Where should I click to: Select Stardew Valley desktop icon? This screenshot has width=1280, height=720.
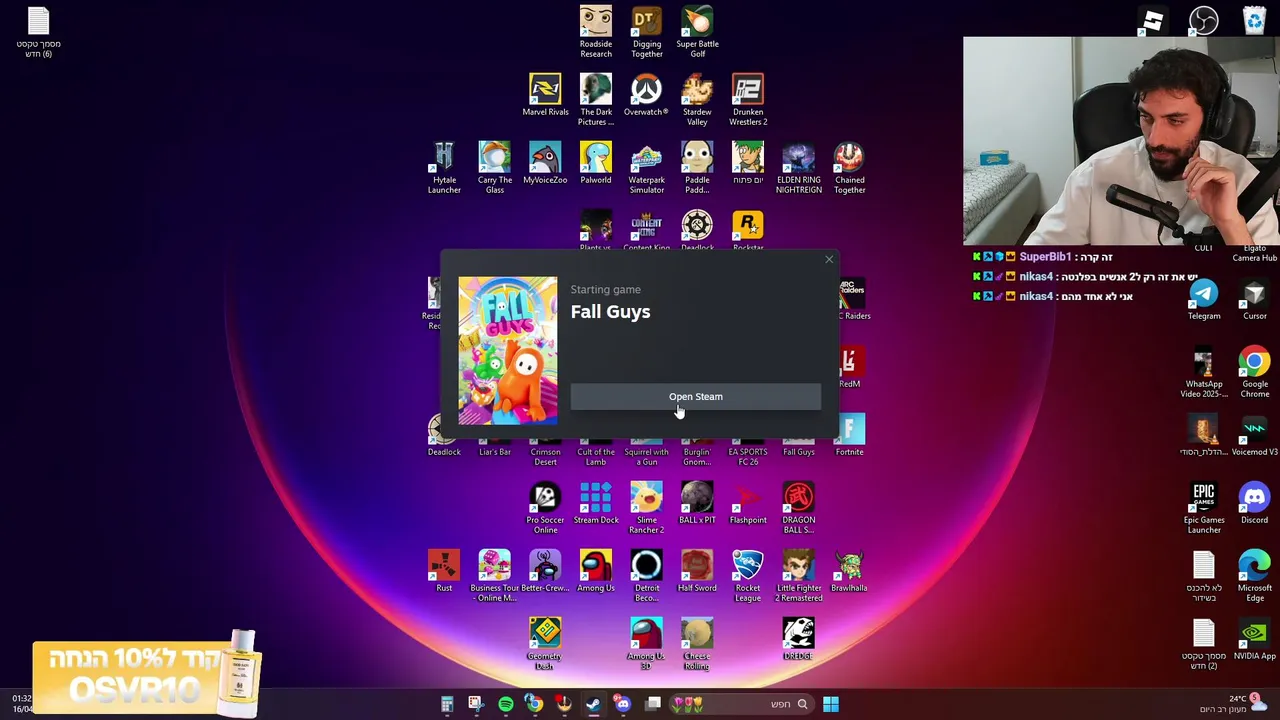[697, 100]
